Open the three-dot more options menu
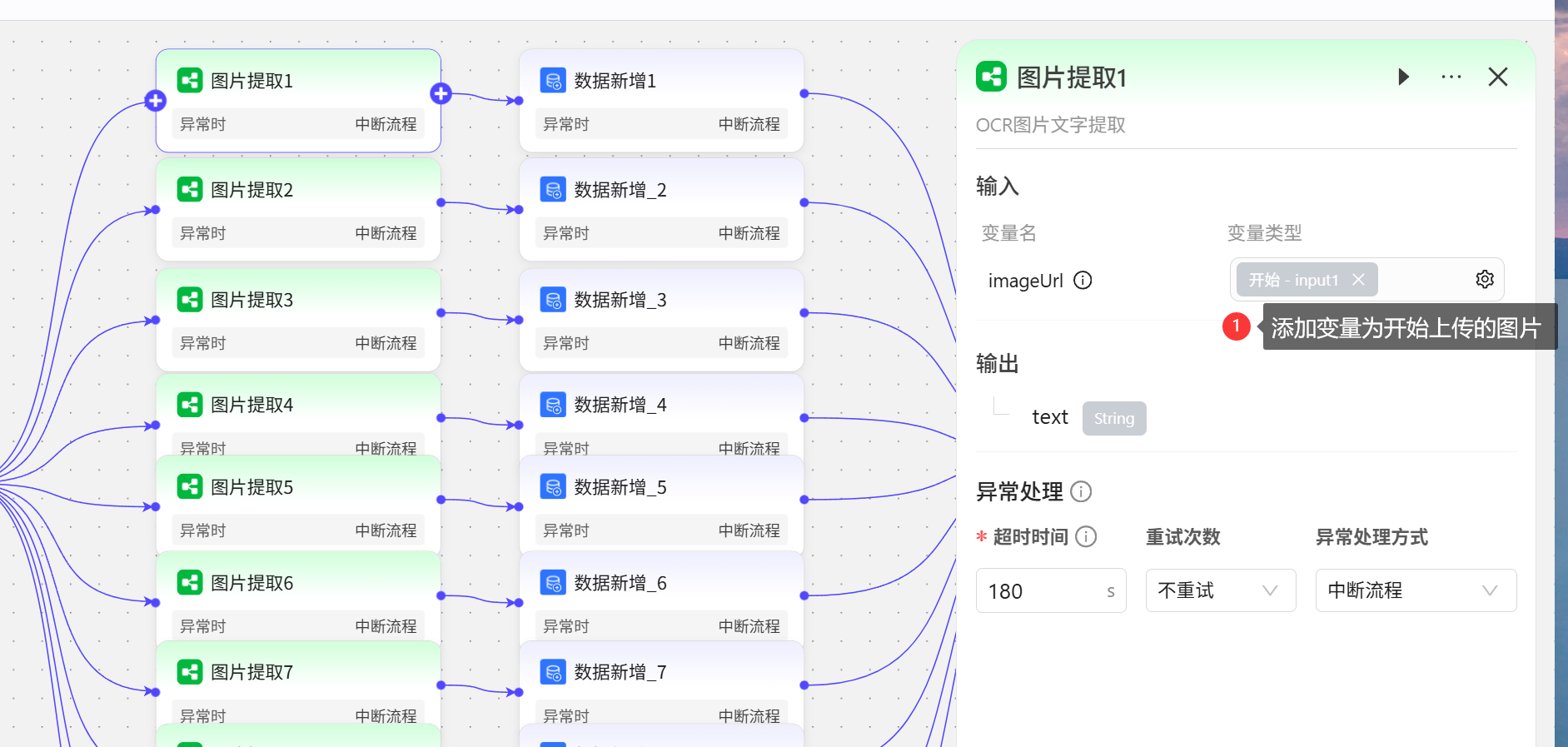This screenshot has height=747, width=1568. pyautogui.click(x=1451, y=77)
